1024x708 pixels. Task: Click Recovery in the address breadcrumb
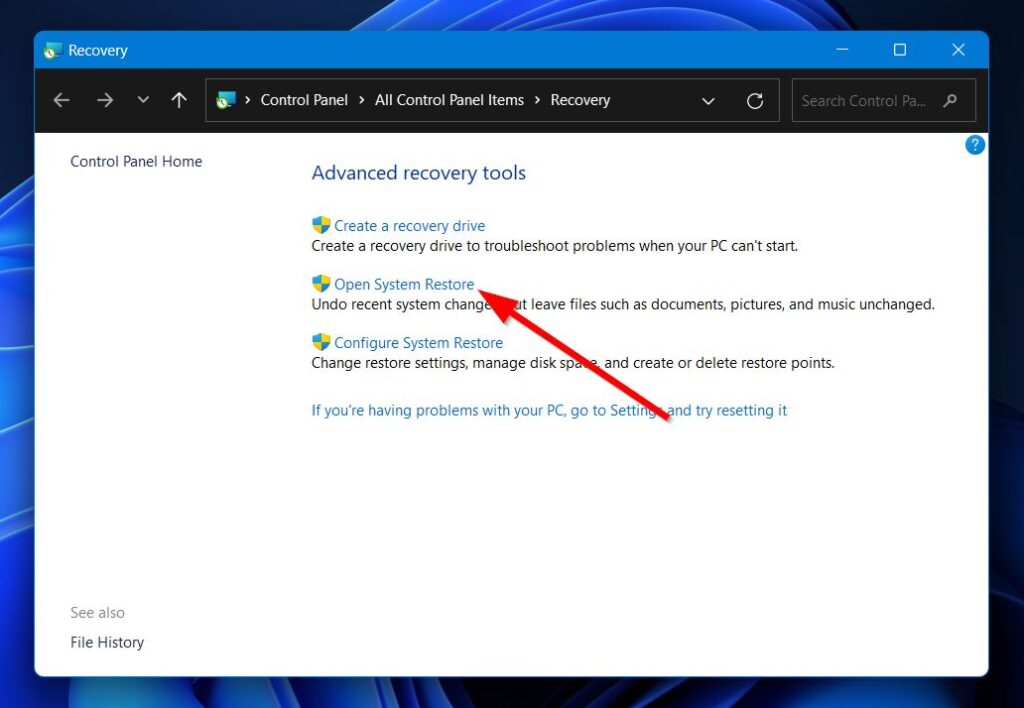(580, 100)
